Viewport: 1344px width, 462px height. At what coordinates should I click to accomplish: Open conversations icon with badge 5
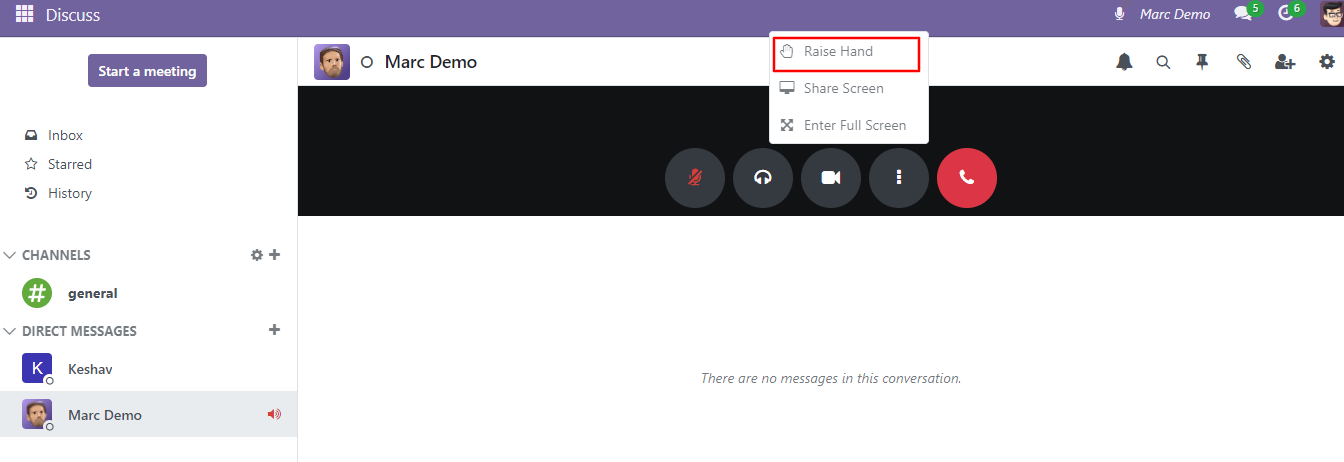(x=1247, y=13)
